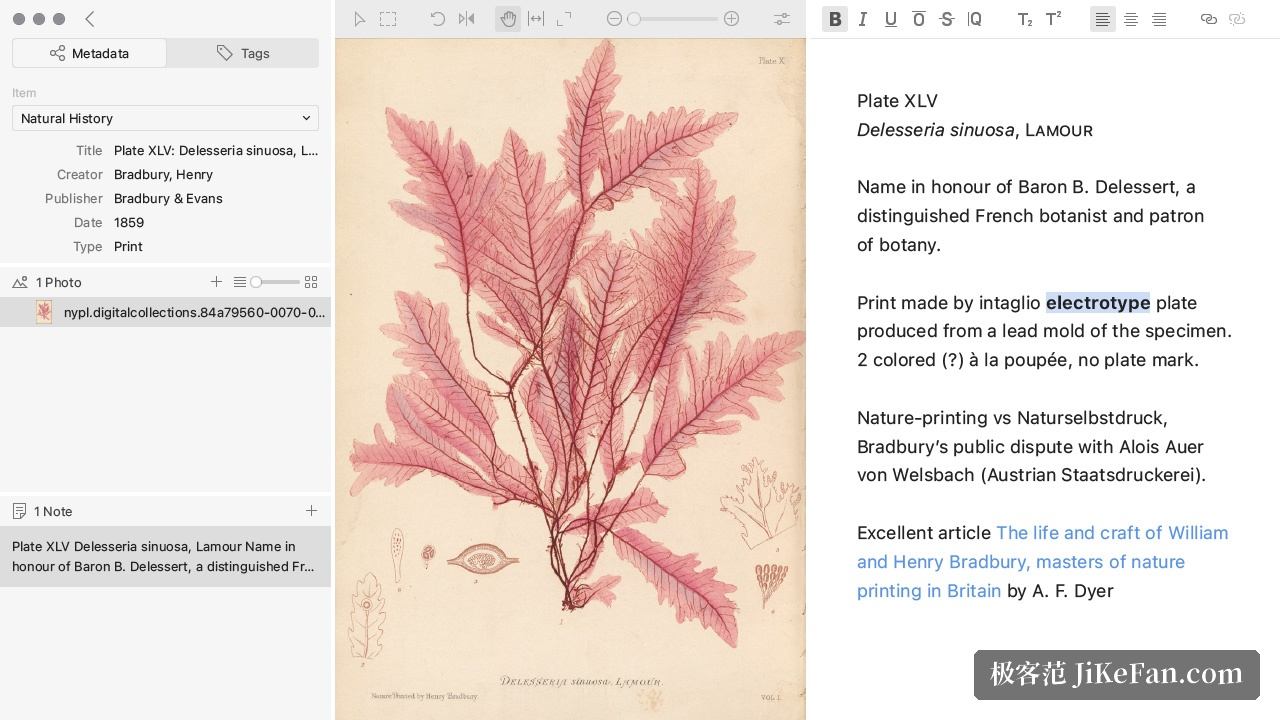Click the mountain icon beside 1 Photo

tap(20, 282)
